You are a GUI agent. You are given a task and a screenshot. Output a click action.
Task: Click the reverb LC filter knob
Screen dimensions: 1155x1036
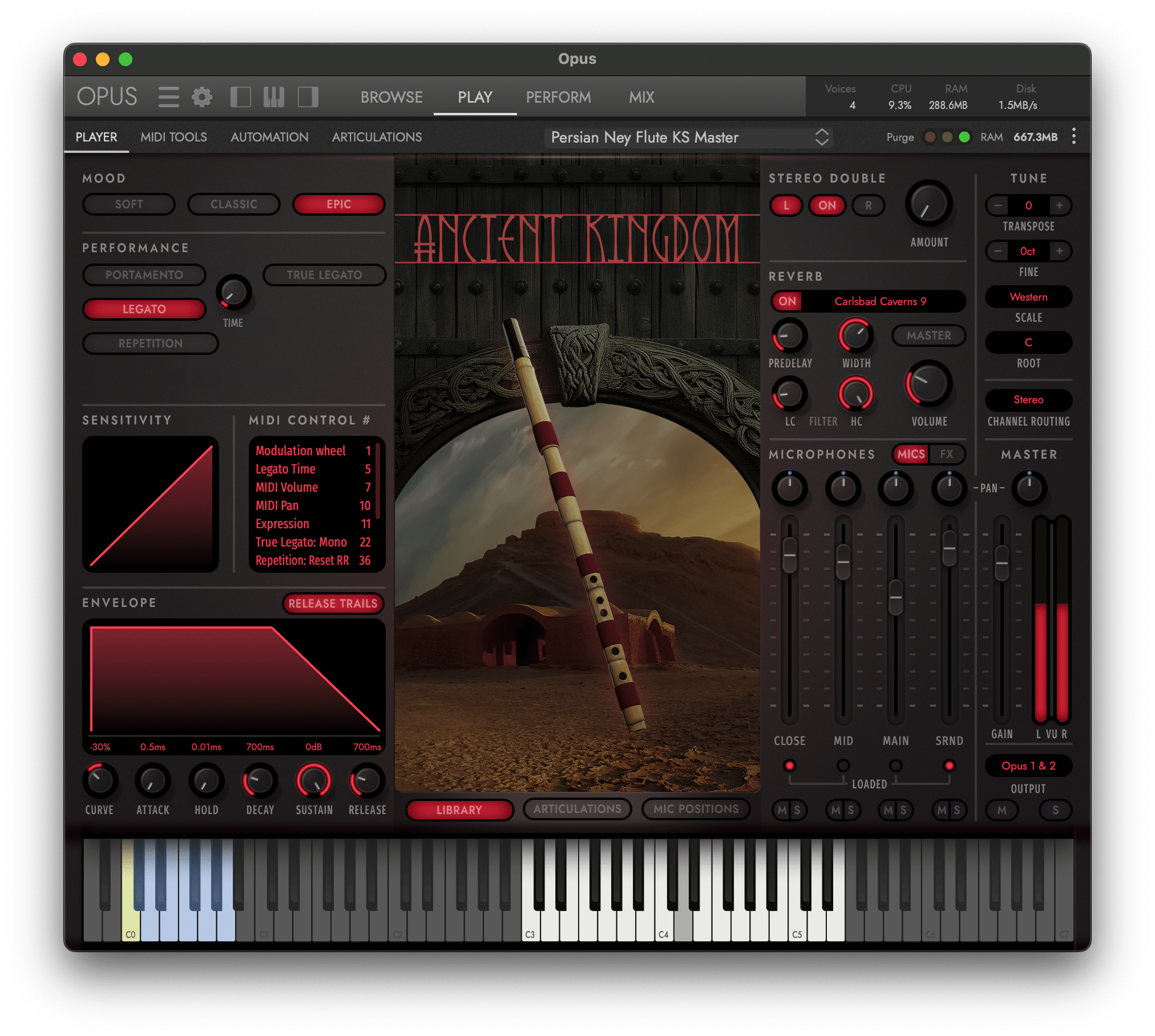coord(789,394)
